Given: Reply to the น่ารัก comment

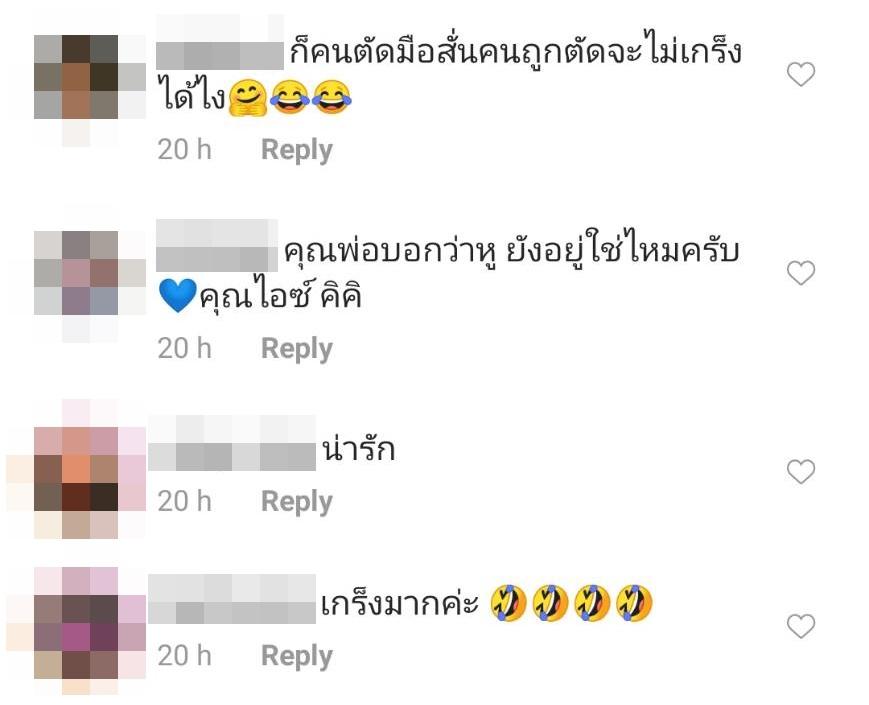Looking at the screenshot, I should [x=297, y=502].
